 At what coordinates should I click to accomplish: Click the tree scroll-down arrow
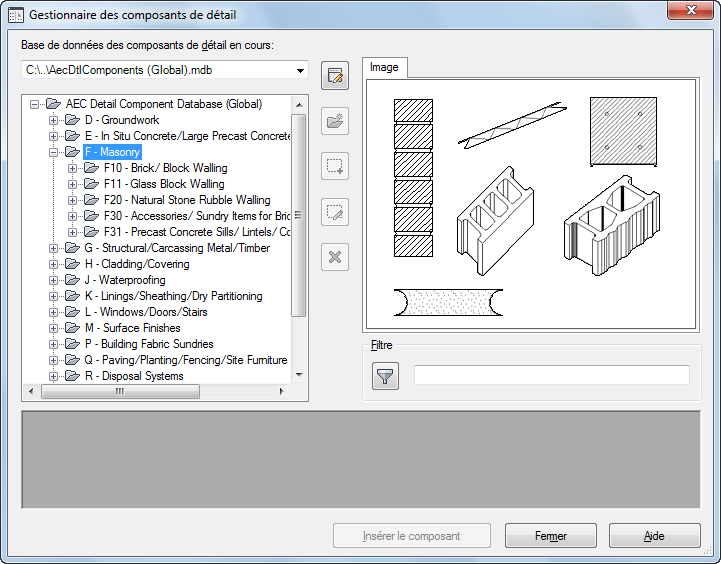299,375
